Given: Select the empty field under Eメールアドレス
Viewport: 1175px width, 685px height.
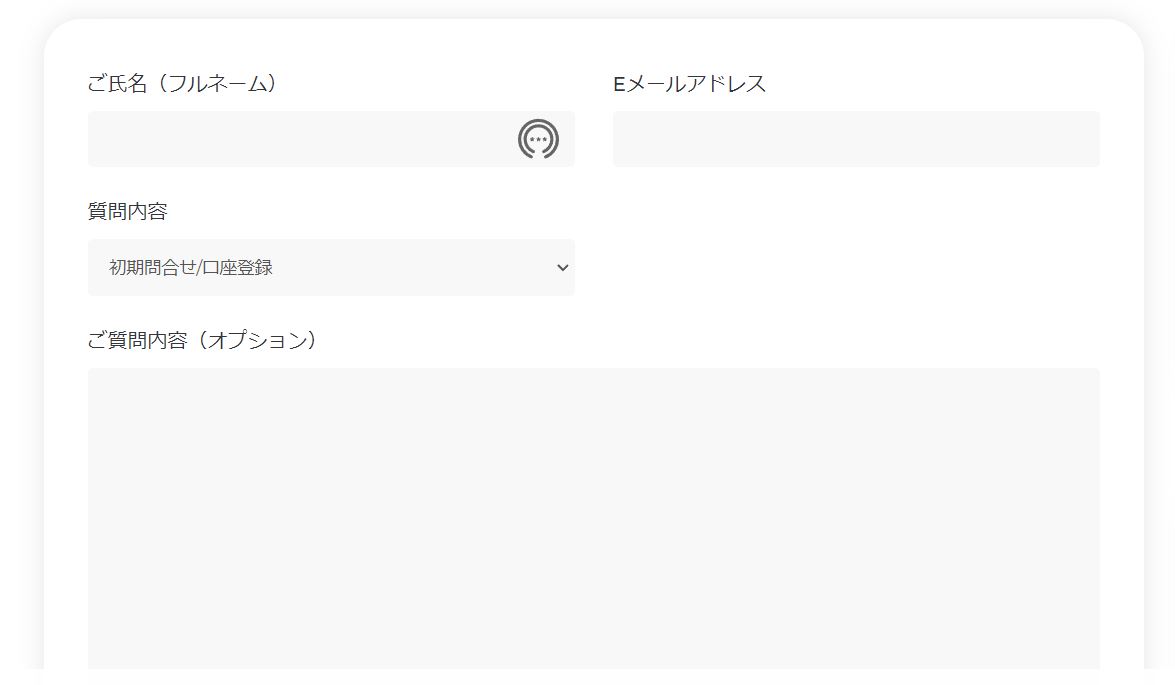Looking at the screenshot, I should click(856, 139).
